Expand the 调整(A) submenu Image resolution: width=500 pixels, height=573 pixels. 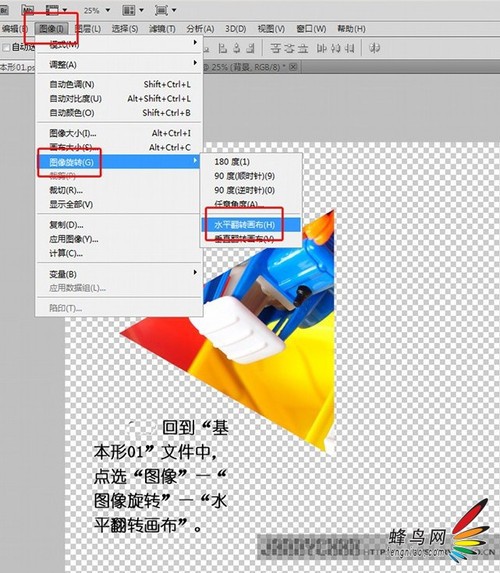pos(119,64)
